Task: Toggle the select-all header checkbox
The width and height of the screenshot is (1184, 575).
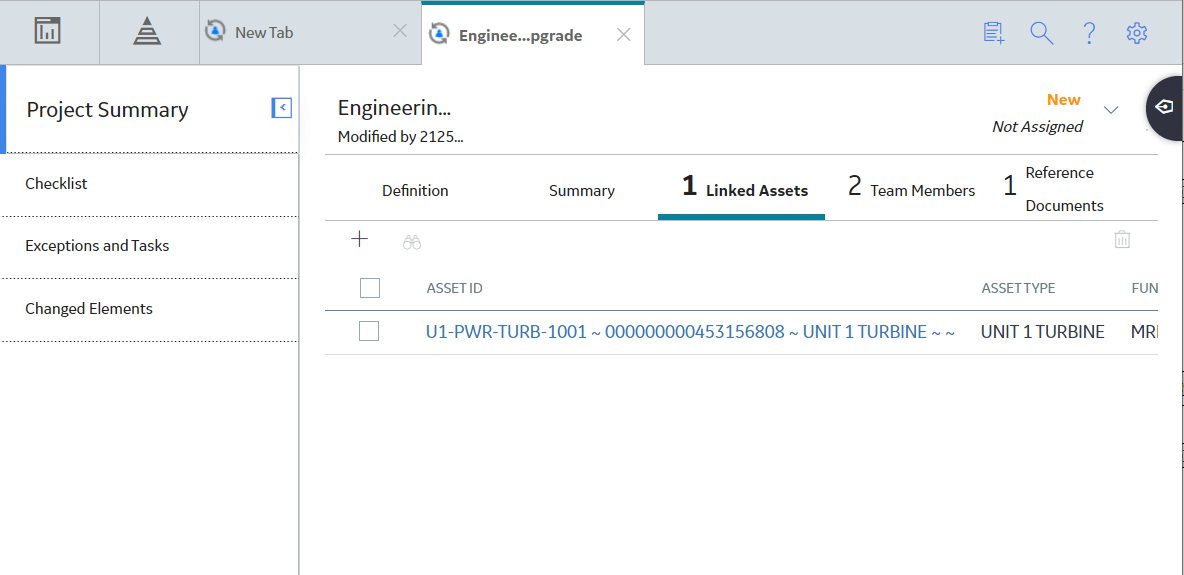Action: coord(370,288)
